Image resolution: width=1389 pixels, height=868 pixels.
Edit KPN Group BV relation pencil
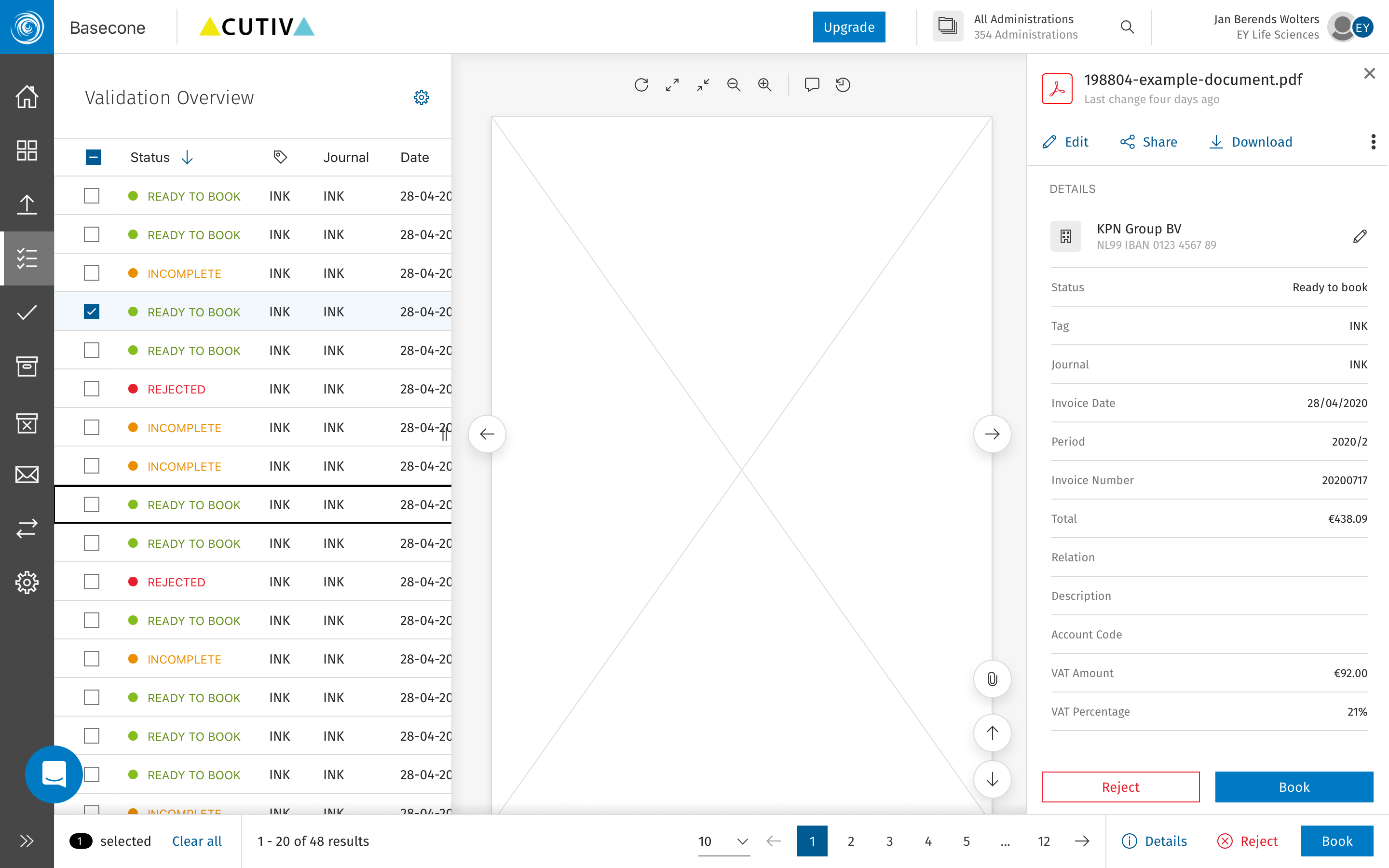point(1360,236)
